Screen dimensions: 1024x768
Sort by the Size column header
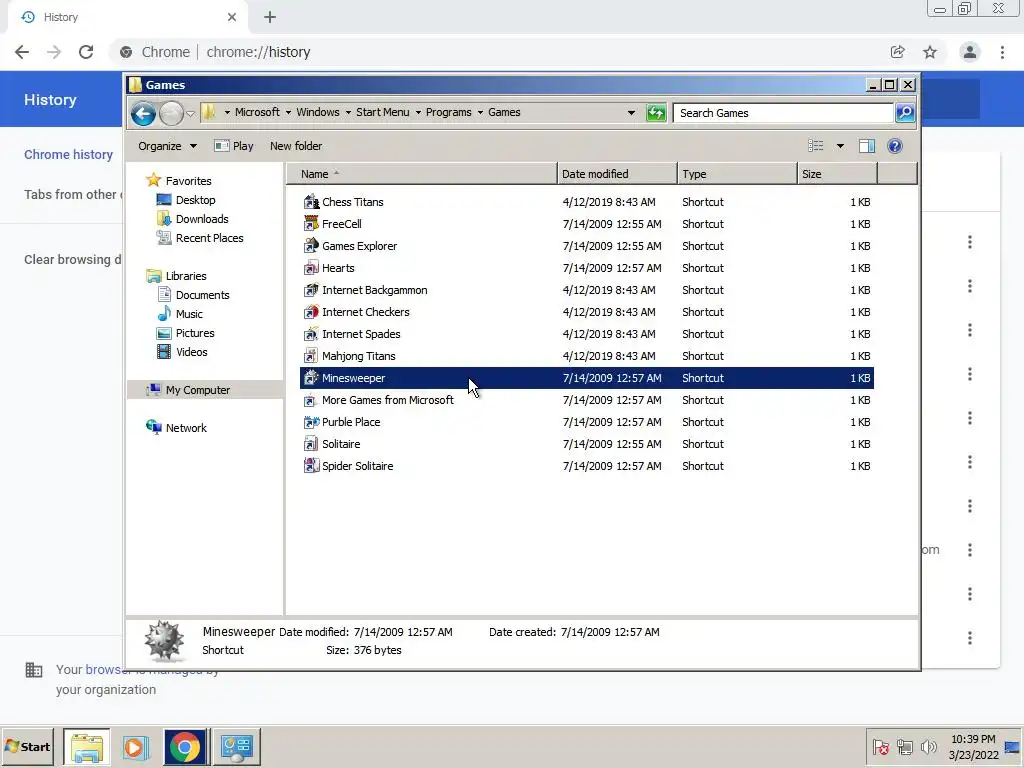click(x=837, y=174)
